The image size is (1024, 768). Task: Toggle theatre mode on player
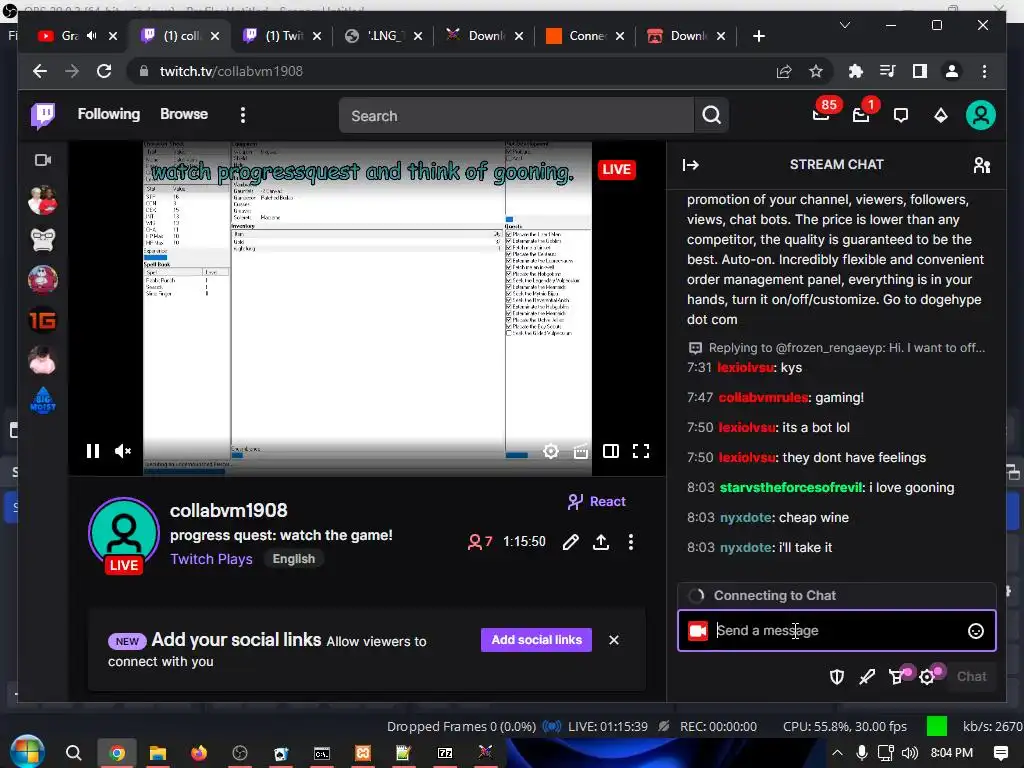coord(611,451)
